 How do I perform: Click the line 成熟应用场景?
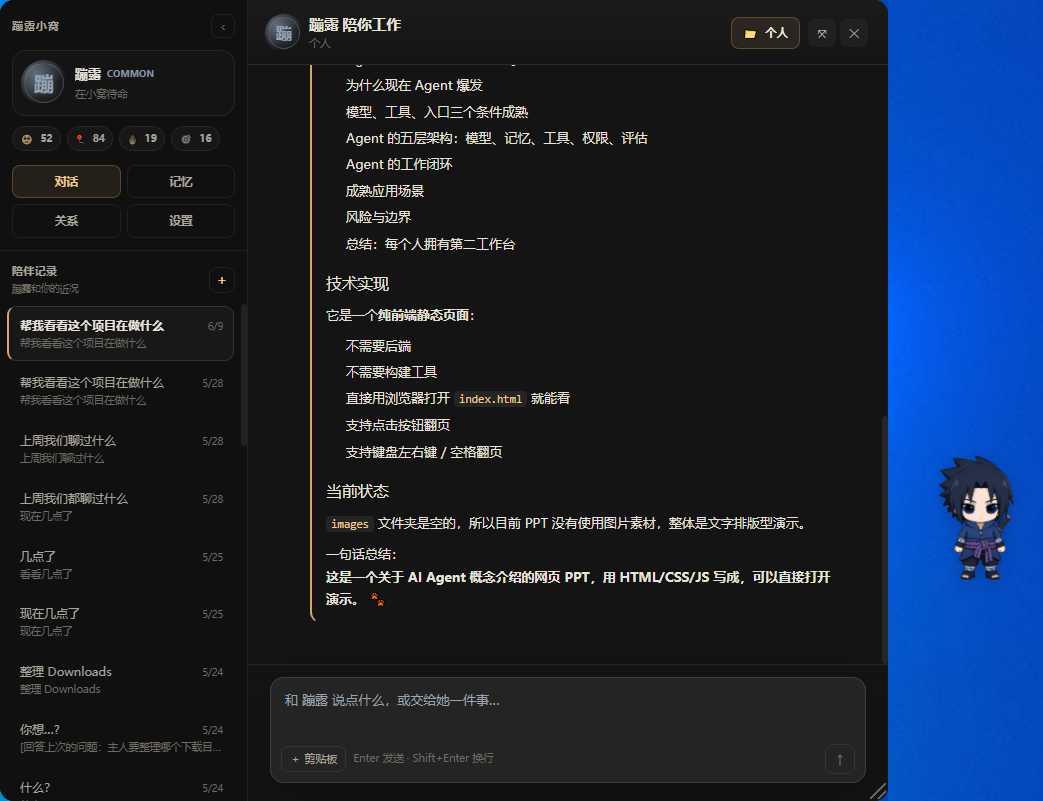pyautogui.click(x=384, y=192)
